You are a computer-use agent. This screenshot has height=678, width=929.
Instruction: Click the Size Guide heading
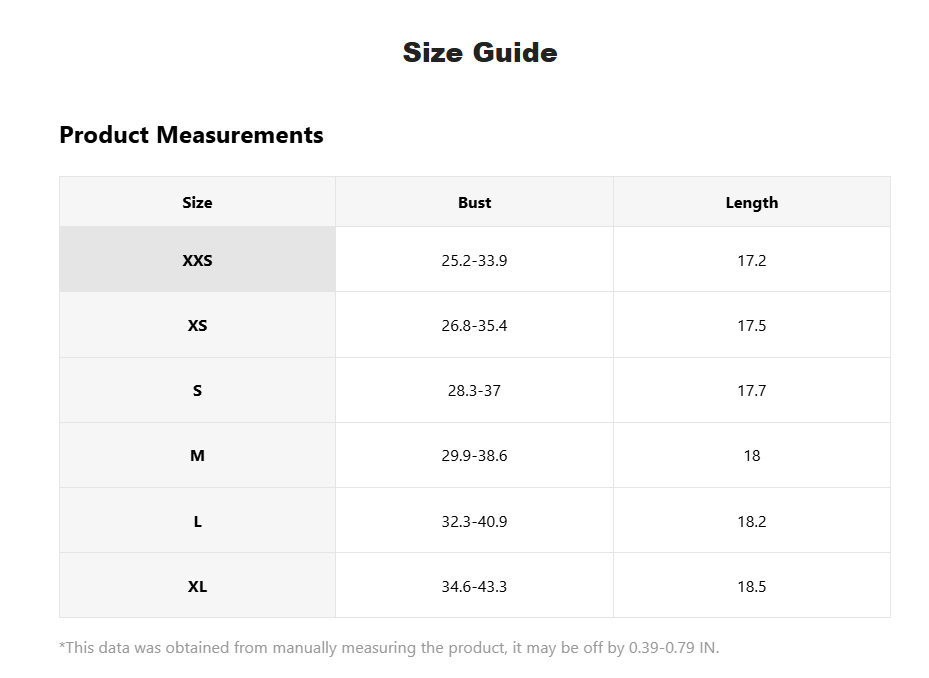pos(480,52)
